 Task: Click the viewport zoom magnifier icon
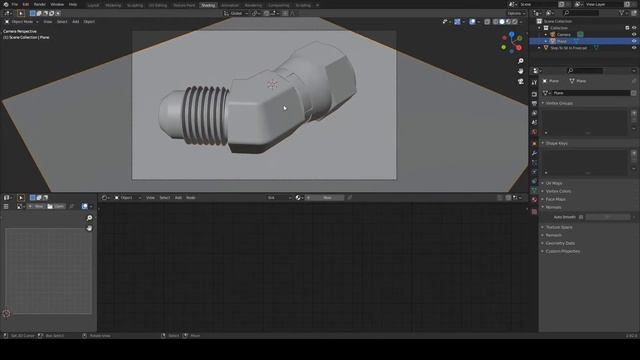point(520,61)
